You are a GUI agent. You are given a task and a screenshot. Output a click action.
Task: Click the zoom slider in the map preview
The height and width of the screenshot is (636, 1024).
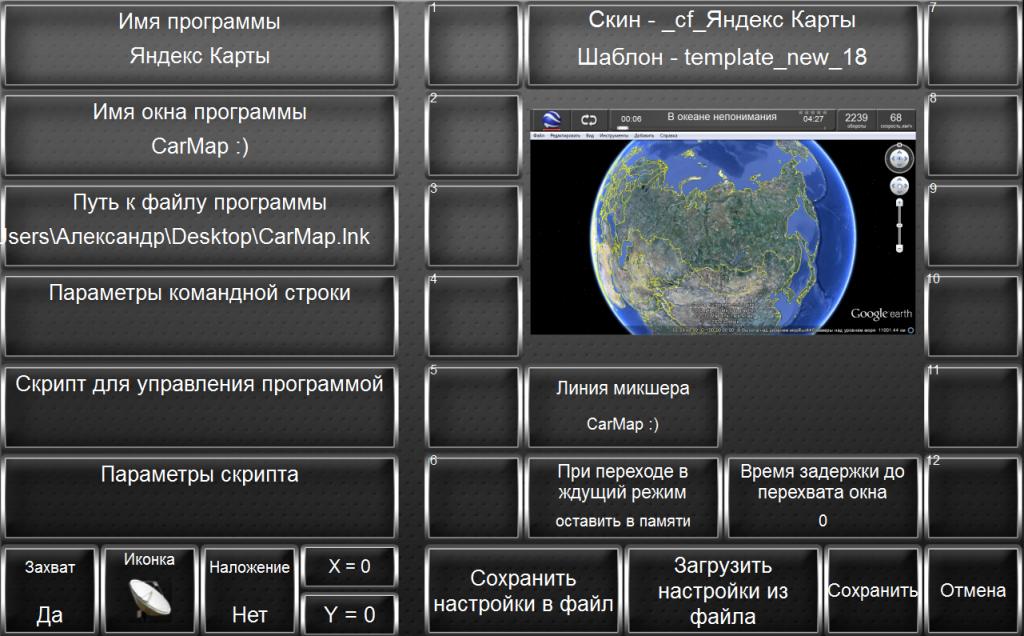(899, 224)
